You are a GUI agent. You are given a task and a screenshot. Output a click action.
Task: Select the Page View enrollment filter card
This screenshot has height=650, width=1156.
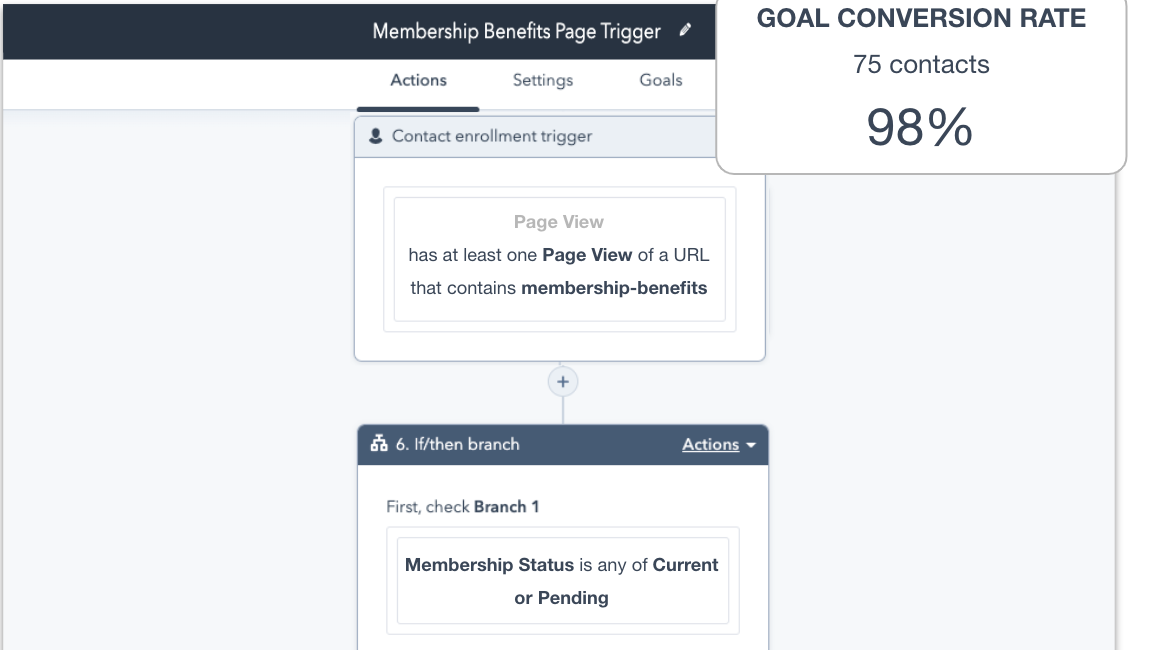pos(559,259)
